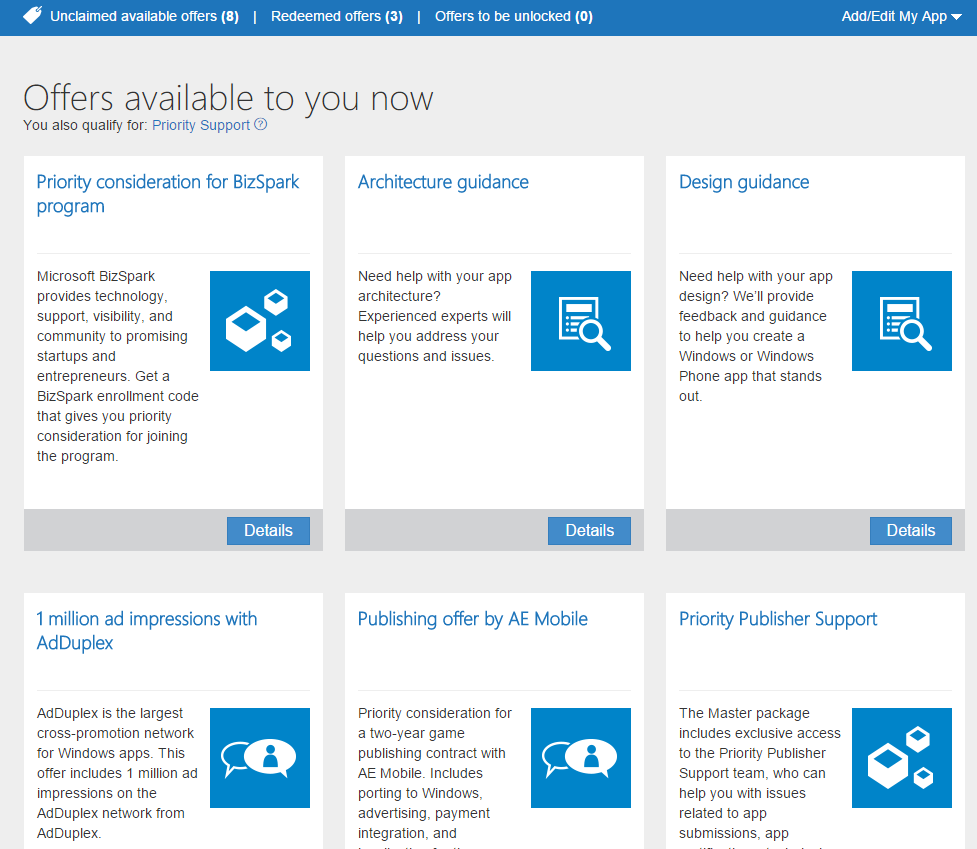Click the Architecture guidance magnifier document icon
Screen dimensions: 977x849
click(x=581, y=321)
